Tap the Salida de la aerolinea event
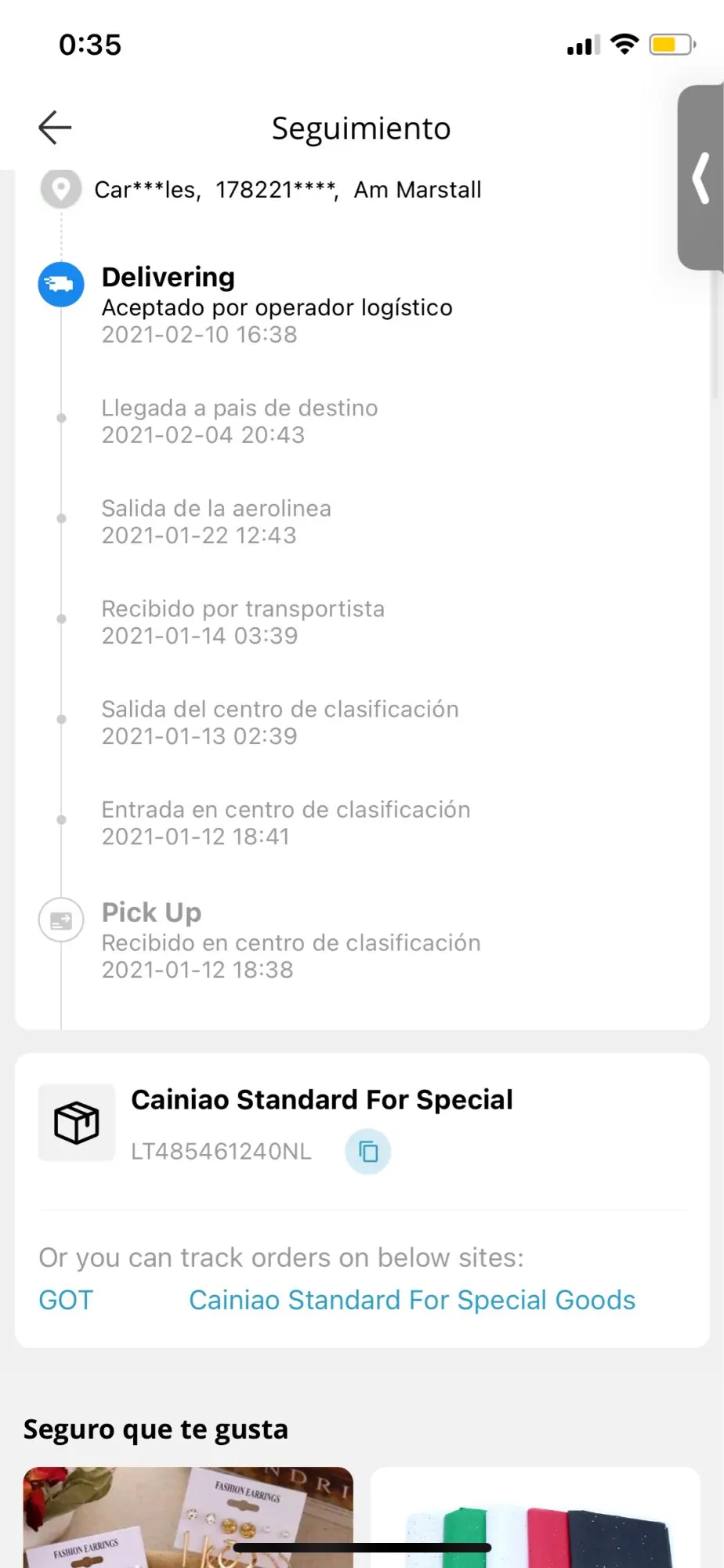 216,521
